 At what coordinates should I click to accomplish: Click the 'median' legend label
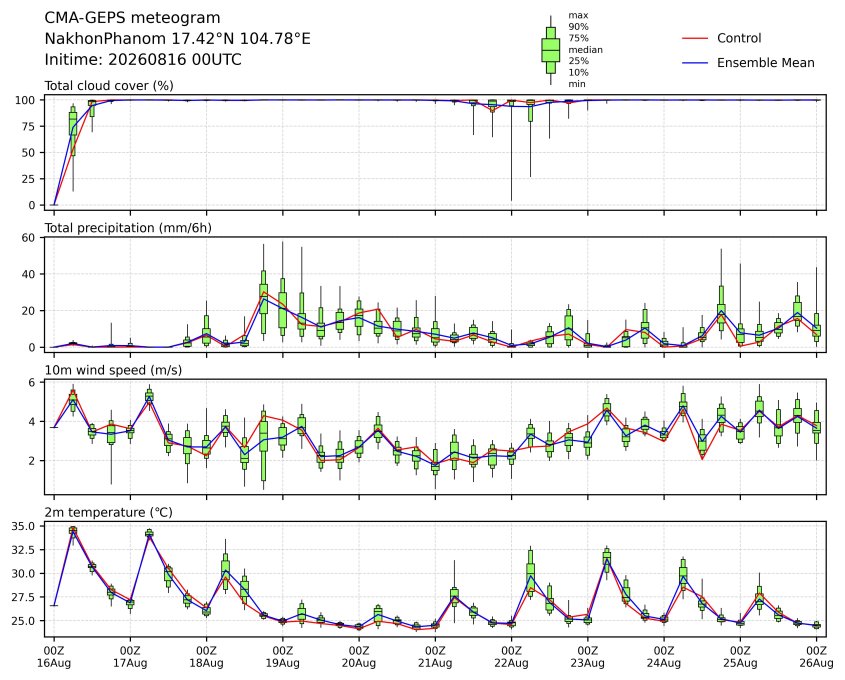click(585, 50)
